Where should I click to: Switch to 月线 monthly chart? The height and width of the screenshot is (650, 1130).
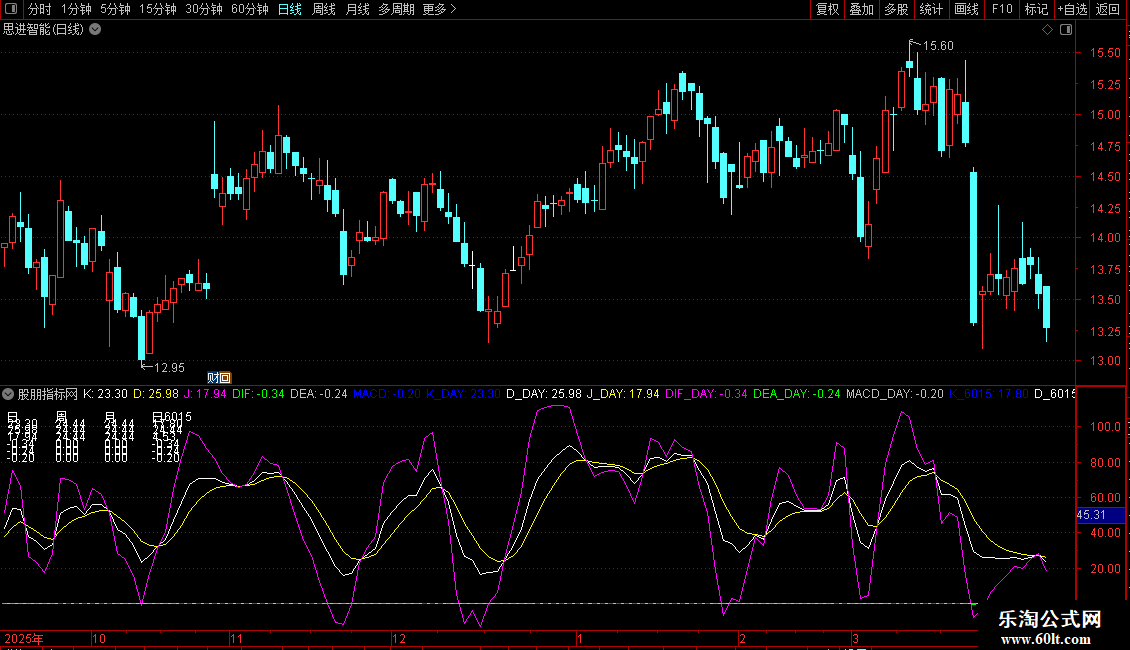point(357,9)
